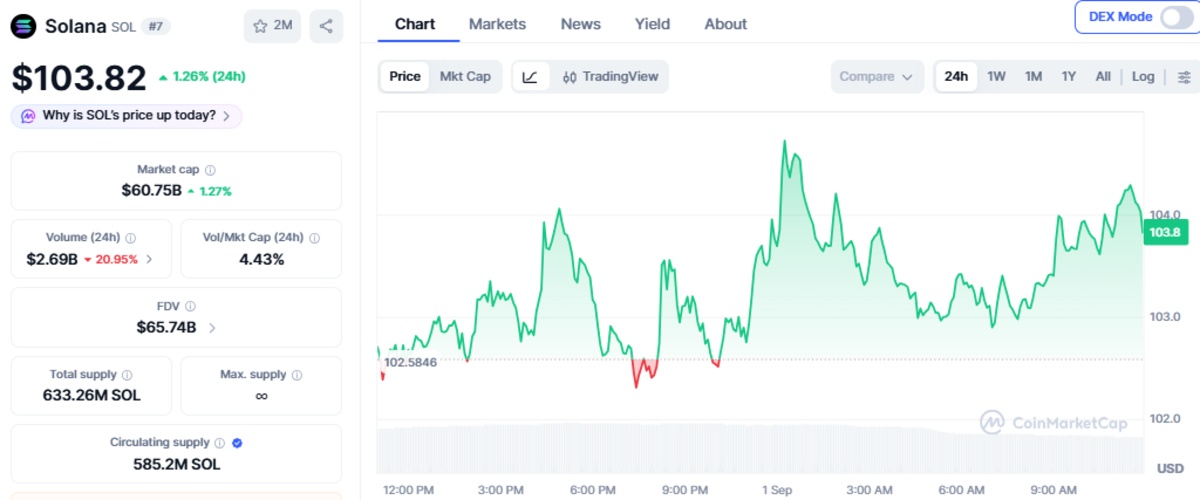Image resolution: width=1200 pixels, height=500 pixels.
Task: Select the 24h time range
Action: (956, 76)
